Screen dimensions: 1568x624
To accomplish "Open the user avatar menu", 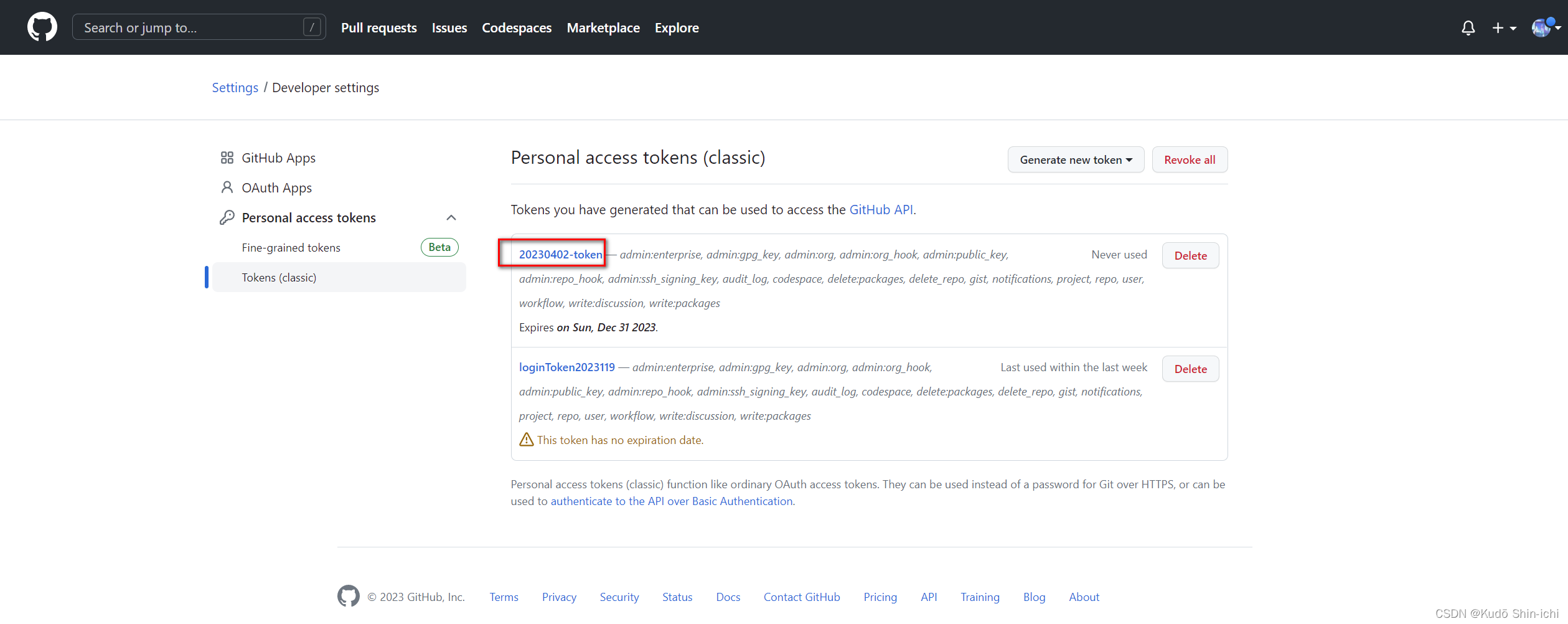I will click(x=1546, y=28).
